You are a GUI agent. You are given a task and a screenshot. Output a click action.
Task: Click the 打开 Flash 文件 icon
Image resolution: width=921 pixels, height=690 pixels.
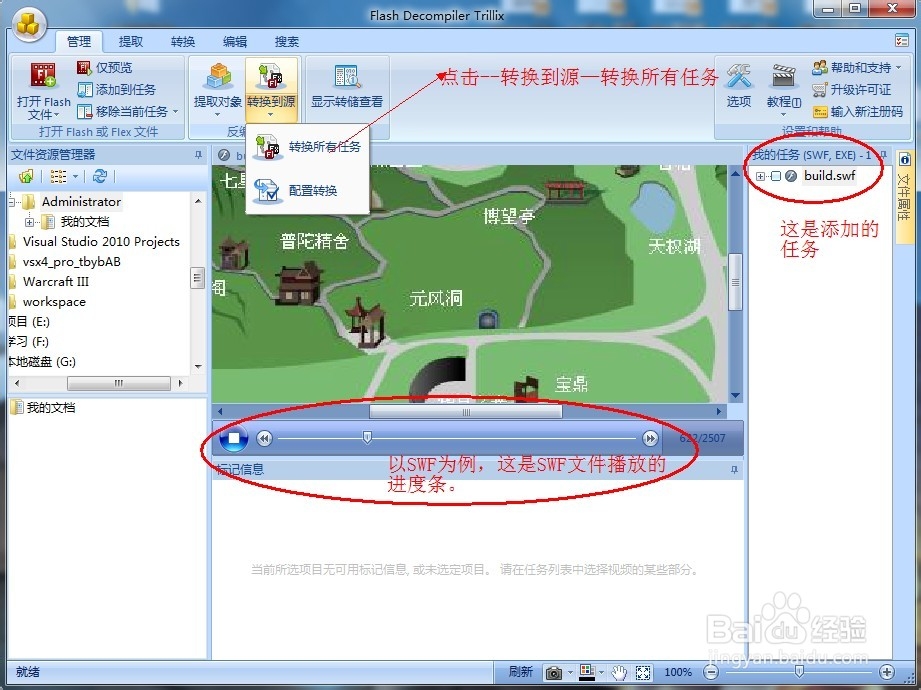click(43, 75)
